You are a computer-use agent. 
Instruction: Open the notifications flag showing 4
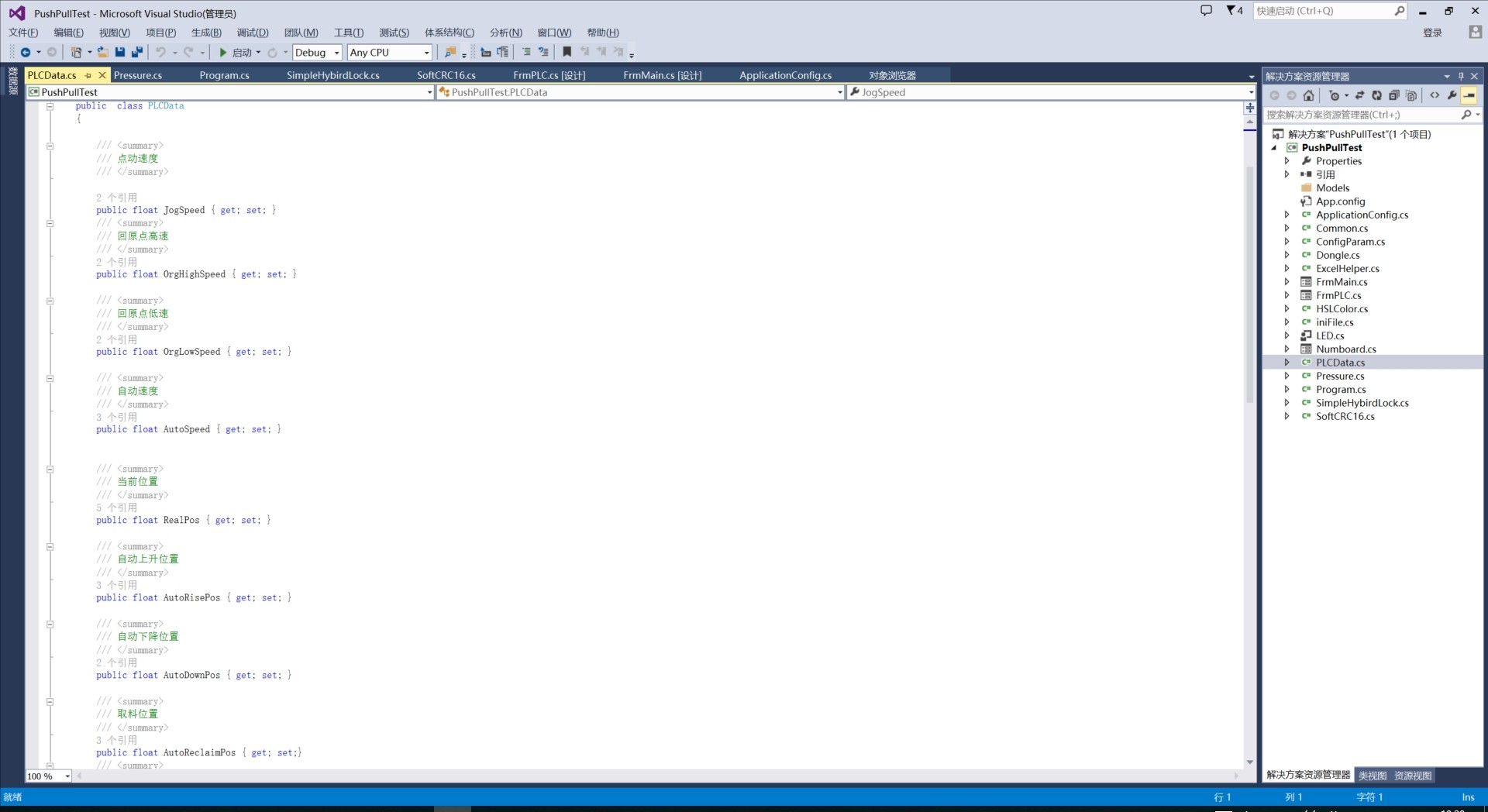[x=1235, y=11]
